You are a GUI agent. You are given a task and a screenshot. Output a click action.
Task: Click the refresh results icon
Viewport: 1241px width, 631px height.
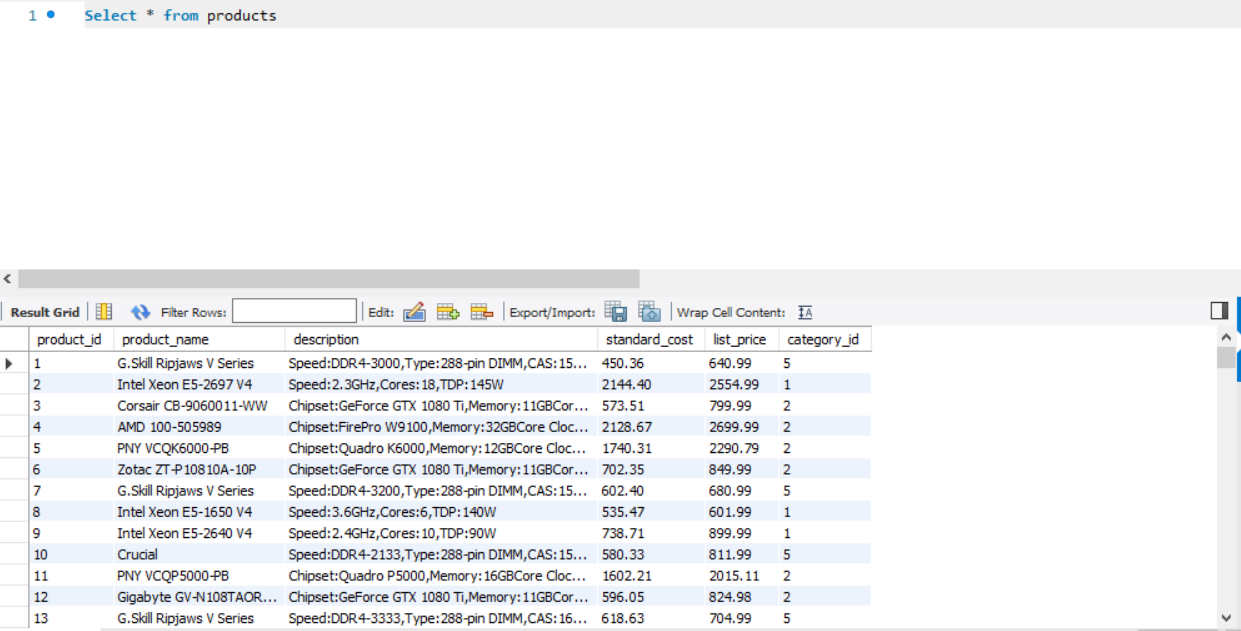141,312
